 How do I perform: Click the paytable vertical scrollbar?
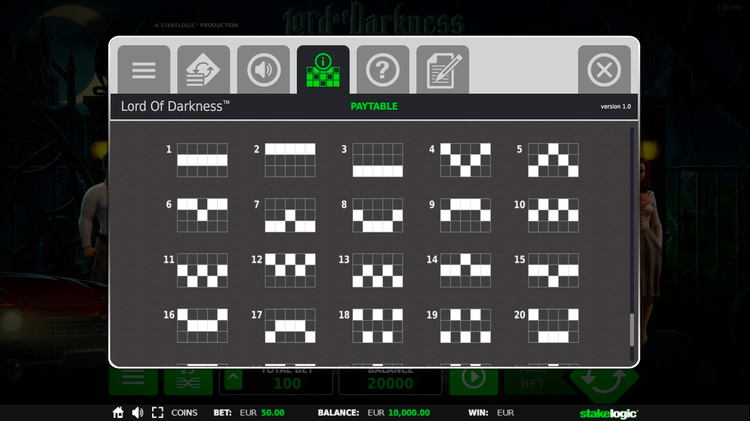pyautogui.click(x=630, y=330)
